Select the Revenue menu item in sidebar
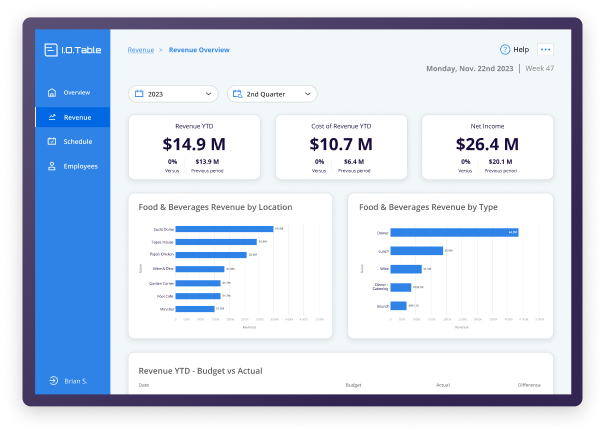 [x=73, y=117]
